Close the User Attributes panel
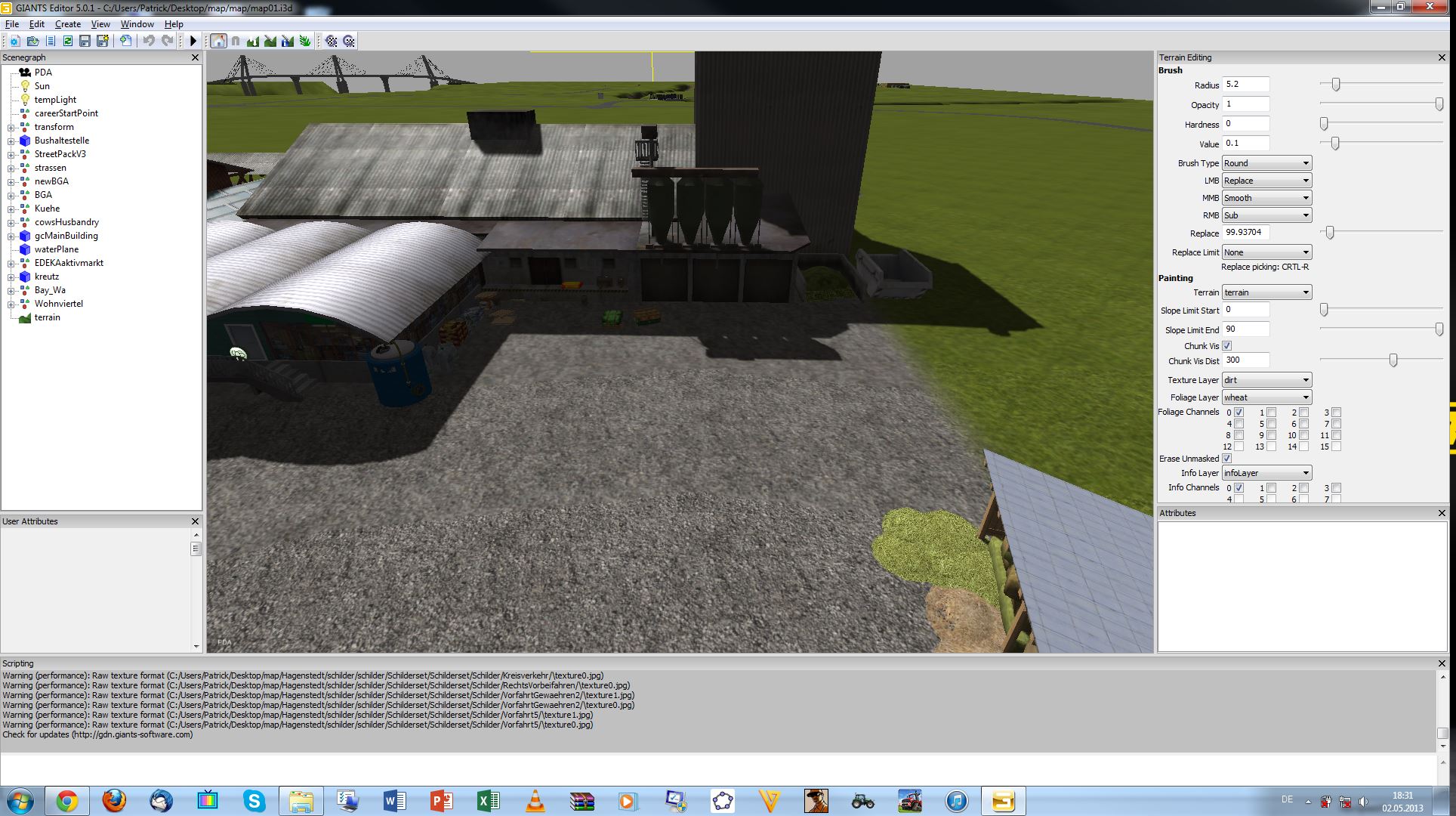1456x816 pixels. (x=195, y=521)
